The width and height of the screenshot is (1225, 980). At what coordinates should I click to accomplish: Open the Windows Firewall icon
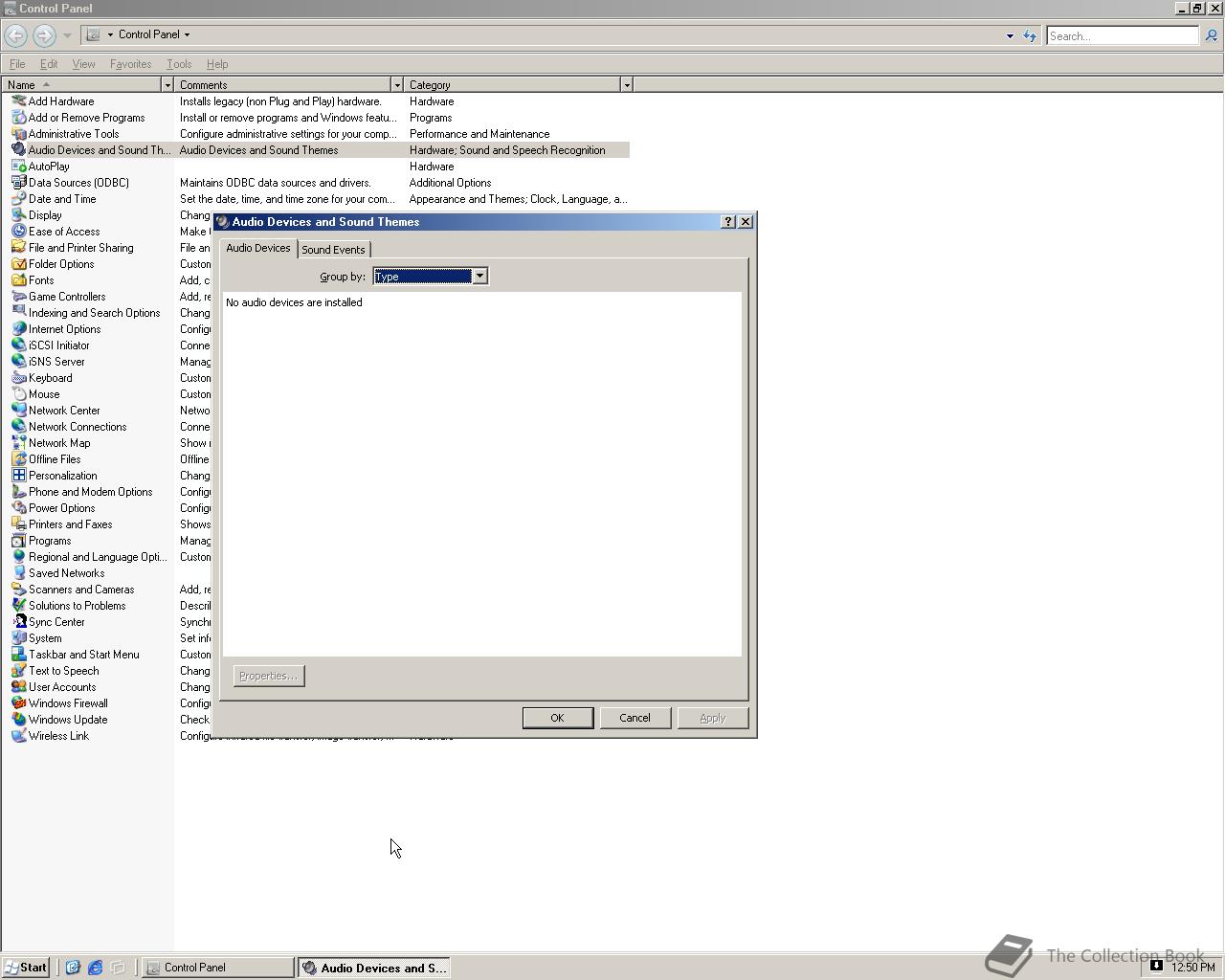click(18, 703)
